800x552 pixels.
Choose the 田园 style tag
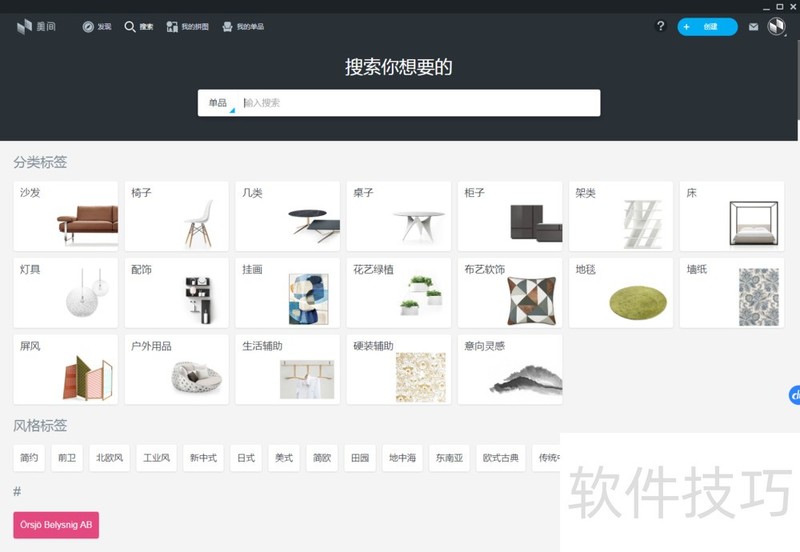[x=360, y=458]
